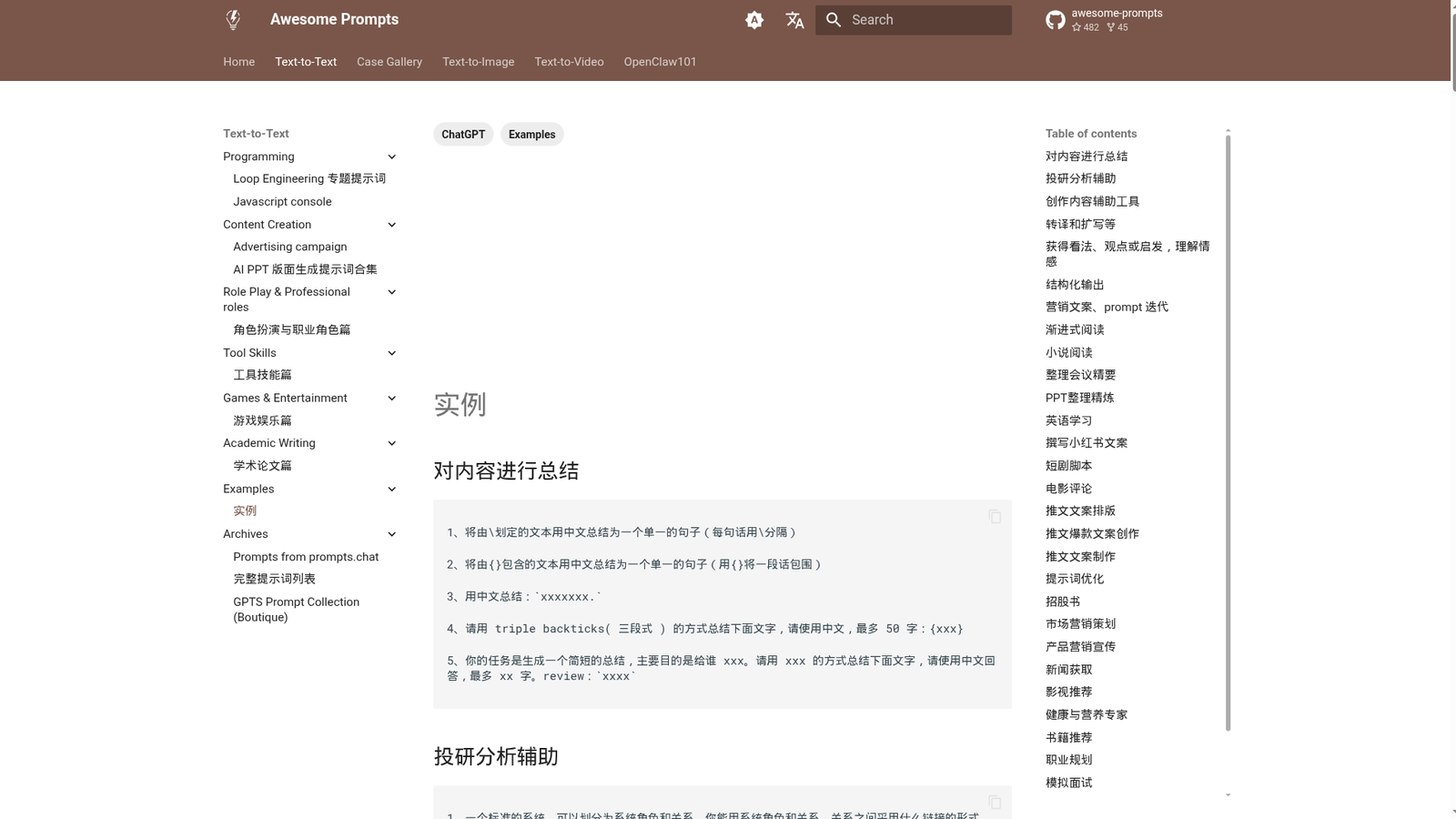Jump to 健康与营养专家 in table of contents
Viewport: 1456px width, 819px height.
pyautogui.click(x=1087, y=715)
